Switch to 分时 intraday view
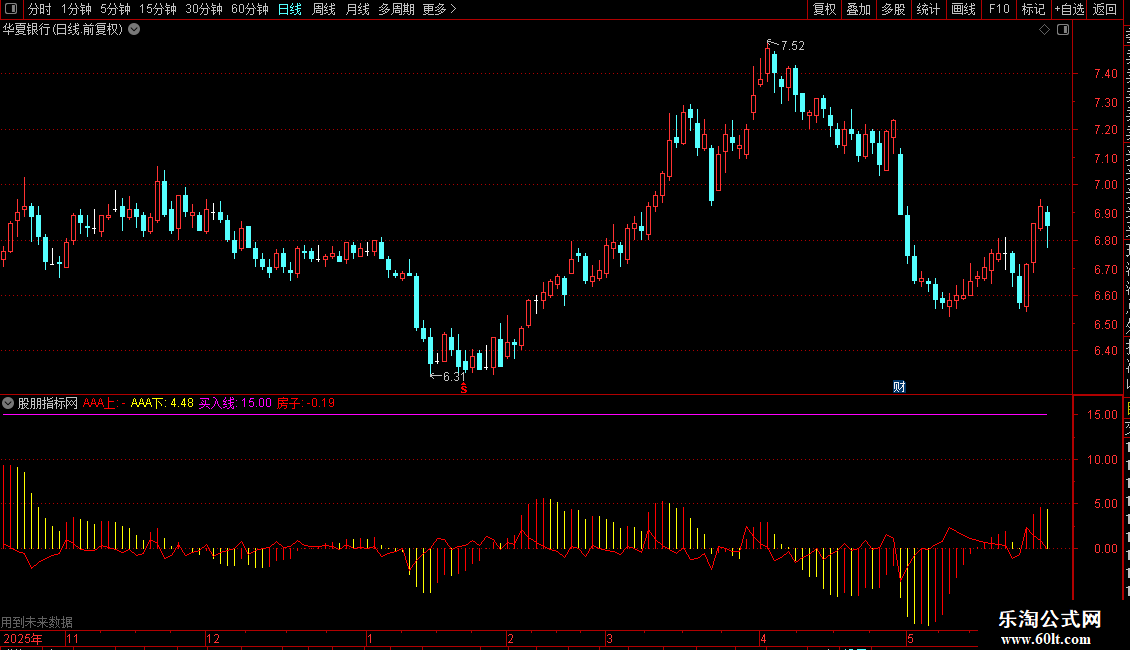The height and width of the screenshot is (650, 1130). point(40,9)
